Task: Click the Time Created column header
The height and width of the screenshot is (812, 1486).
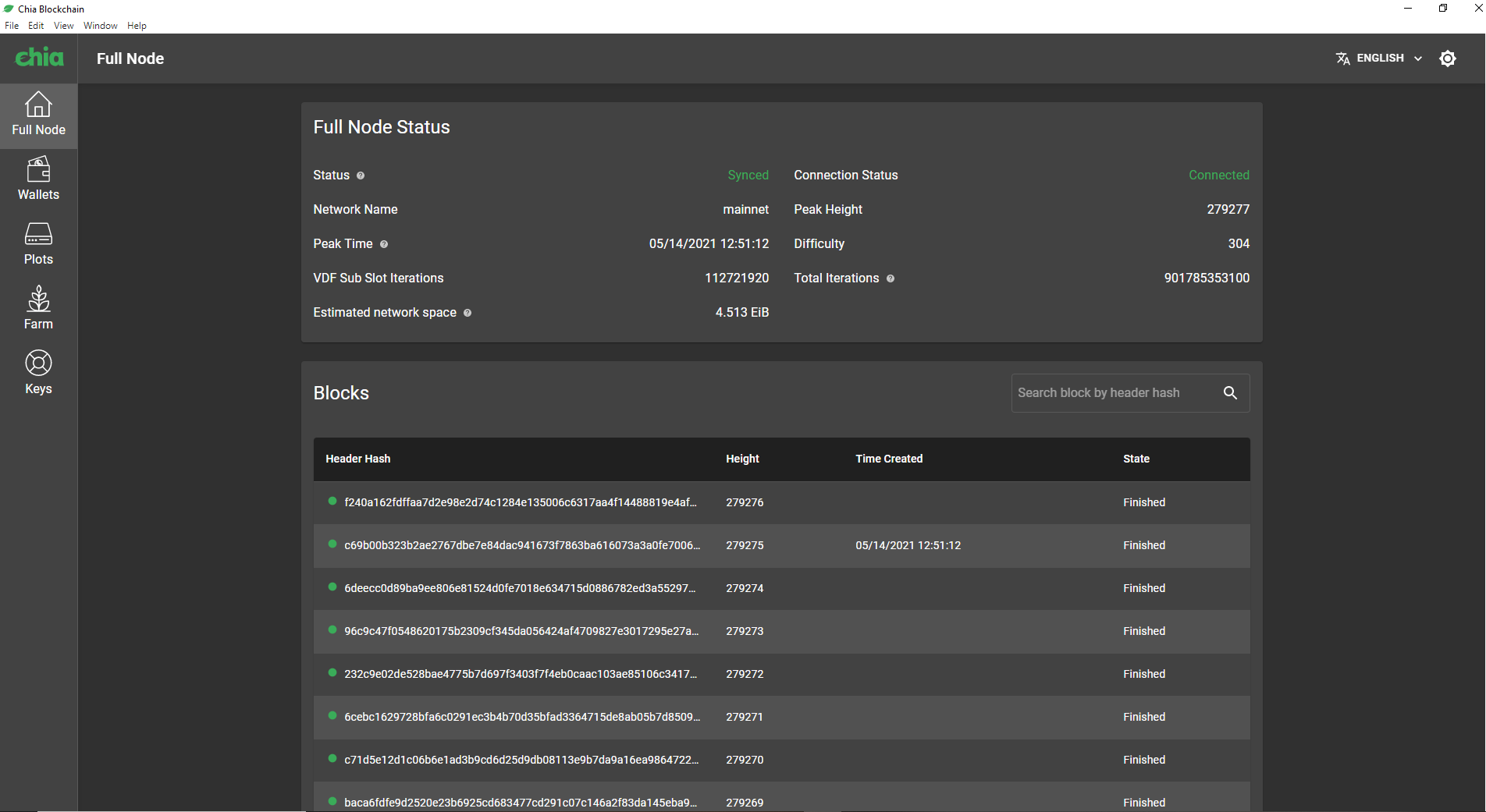Action: click(x=889, y=459)
